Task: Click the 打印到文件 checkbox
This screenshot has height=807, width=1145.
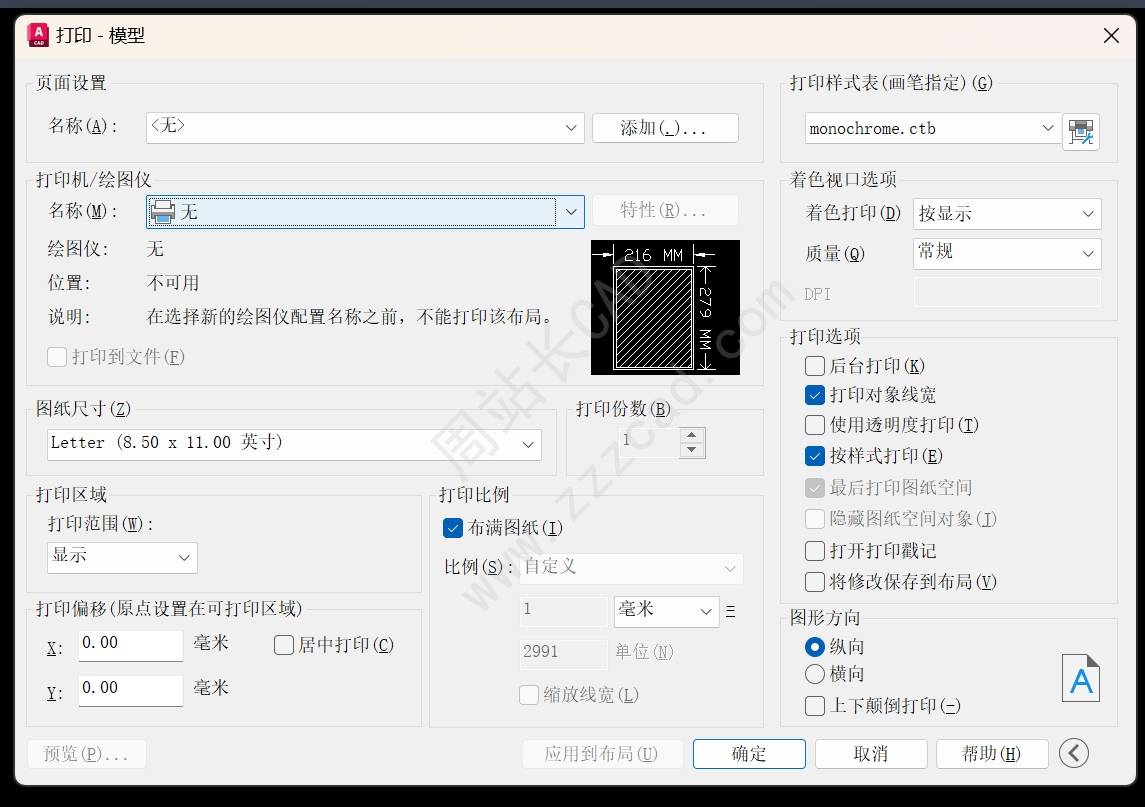Action: coord(57,357)
